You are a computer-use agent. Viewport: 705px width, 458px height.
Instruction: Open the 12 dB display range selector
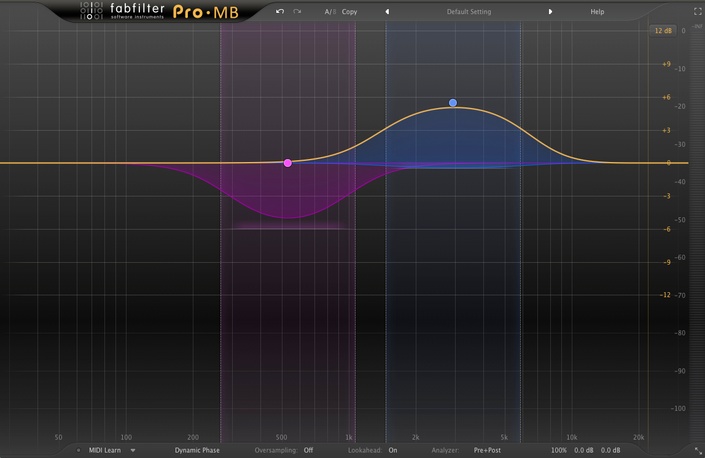point(663,31)
